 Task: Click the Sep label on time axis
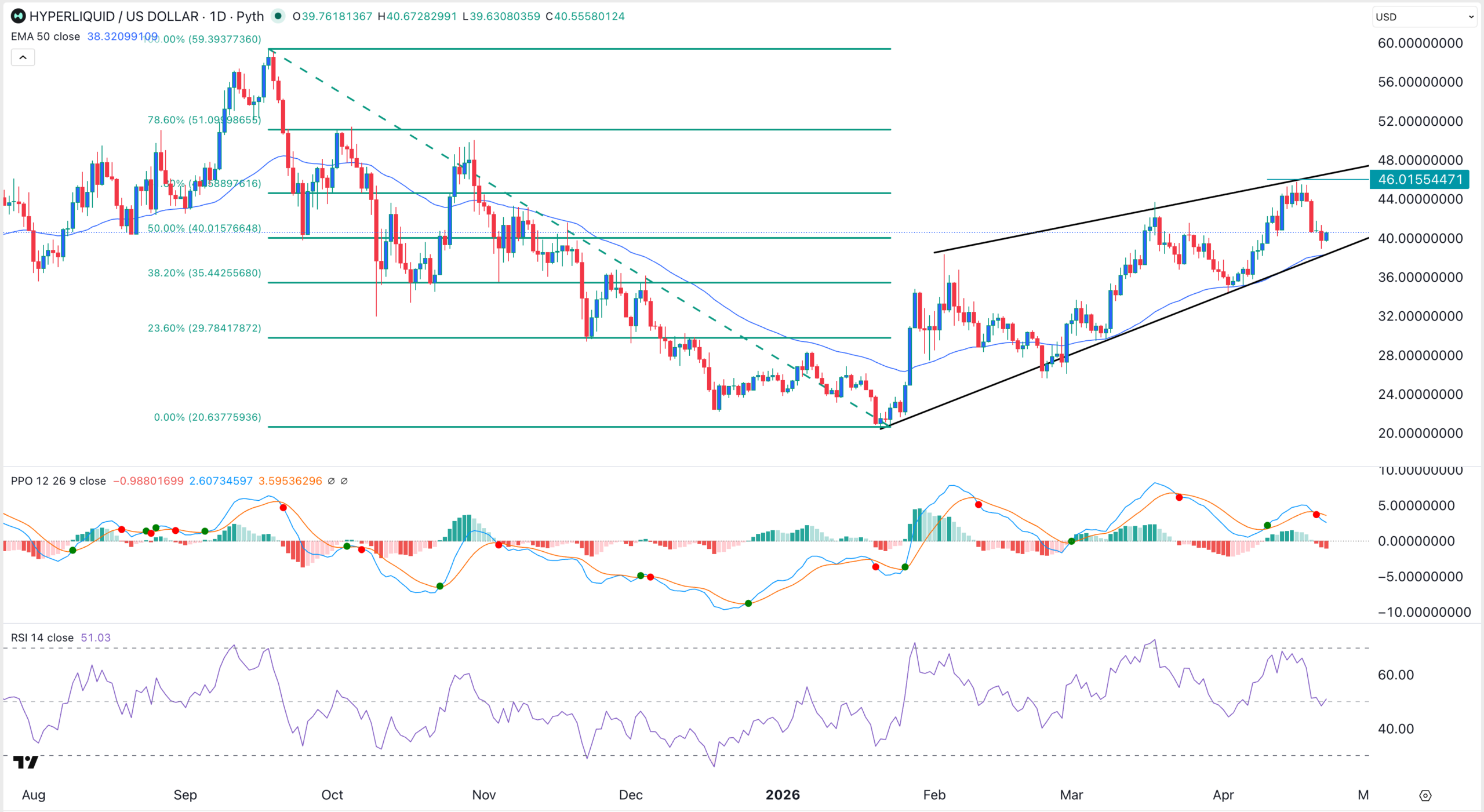point(185,795)
